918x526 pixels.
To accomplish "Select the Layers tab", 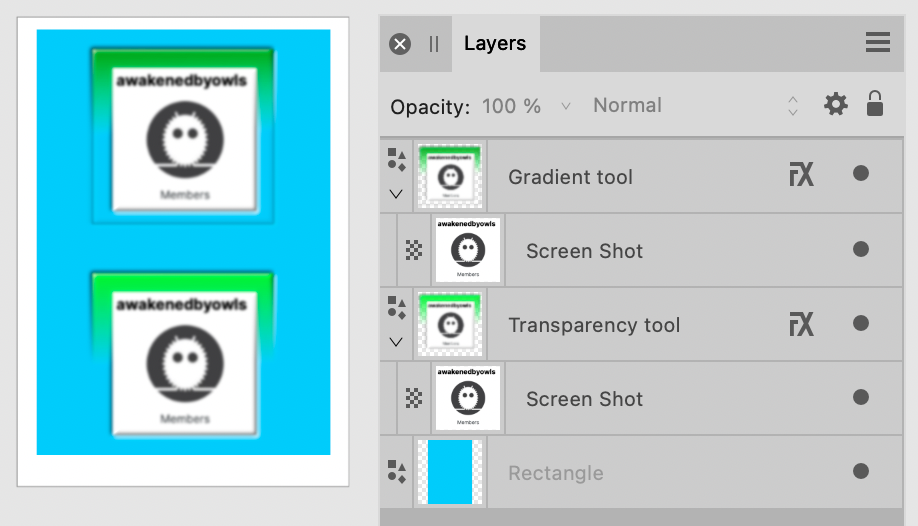I will 495,43.
